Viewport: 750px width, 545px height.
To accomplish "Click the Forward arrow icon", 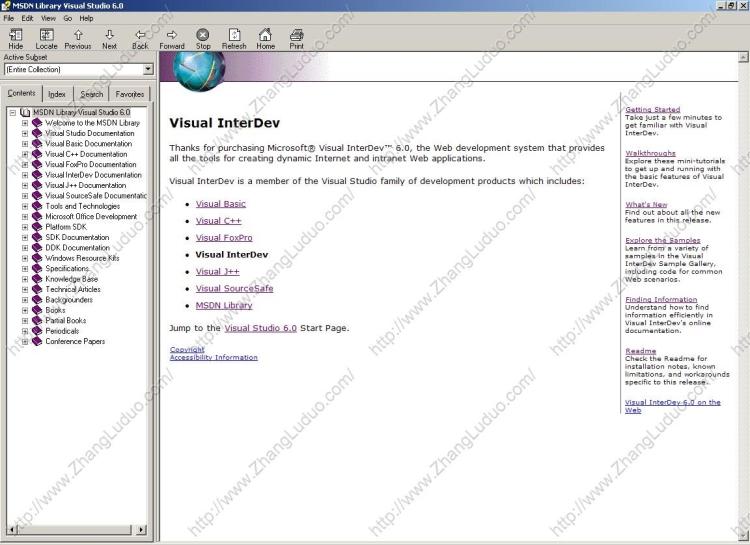I will click(x=172, y=34).
